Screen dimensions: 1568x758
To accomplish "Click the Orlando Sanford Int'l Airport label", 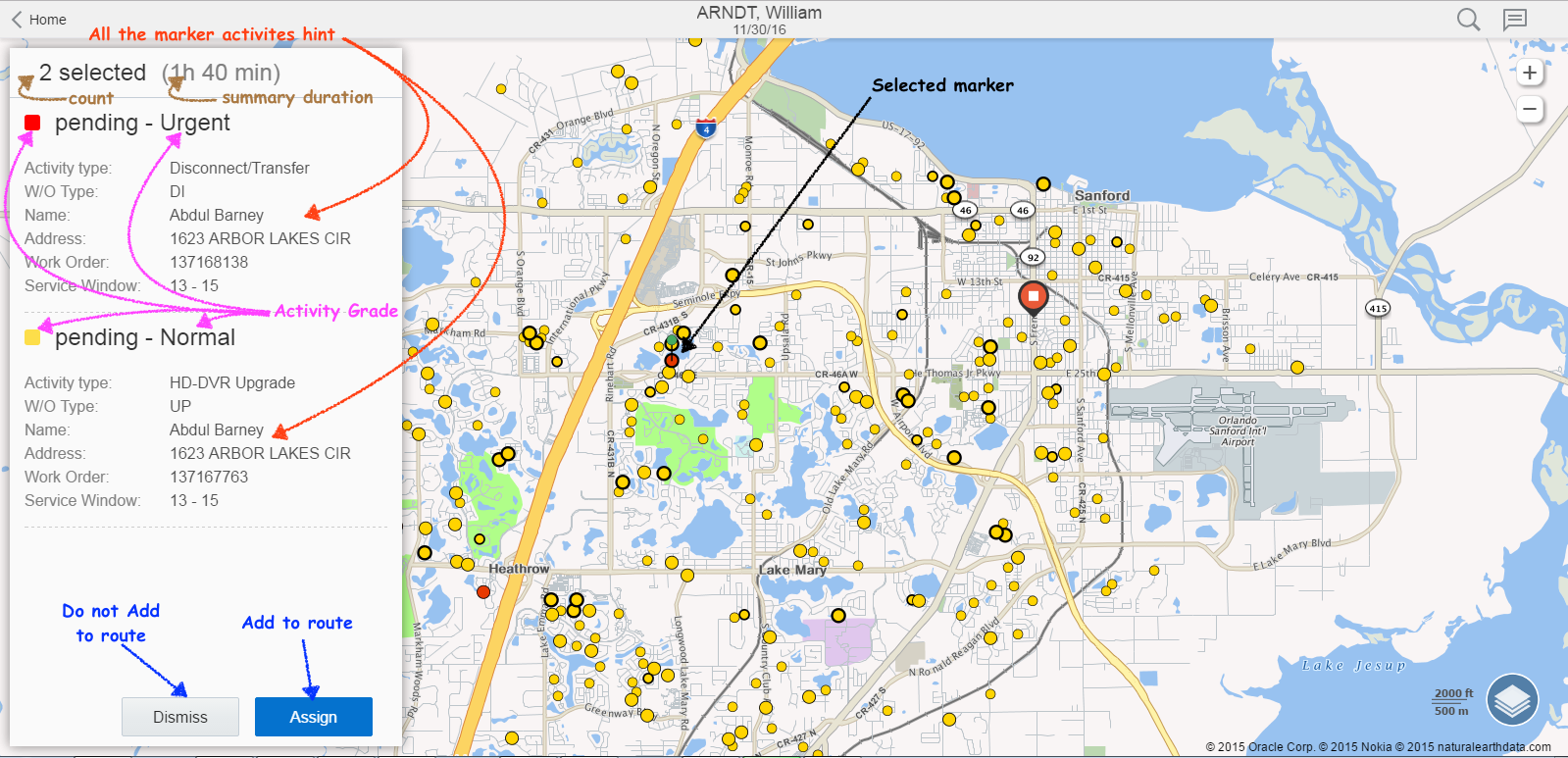I will pyautogui.click(x=1238, y=430).
